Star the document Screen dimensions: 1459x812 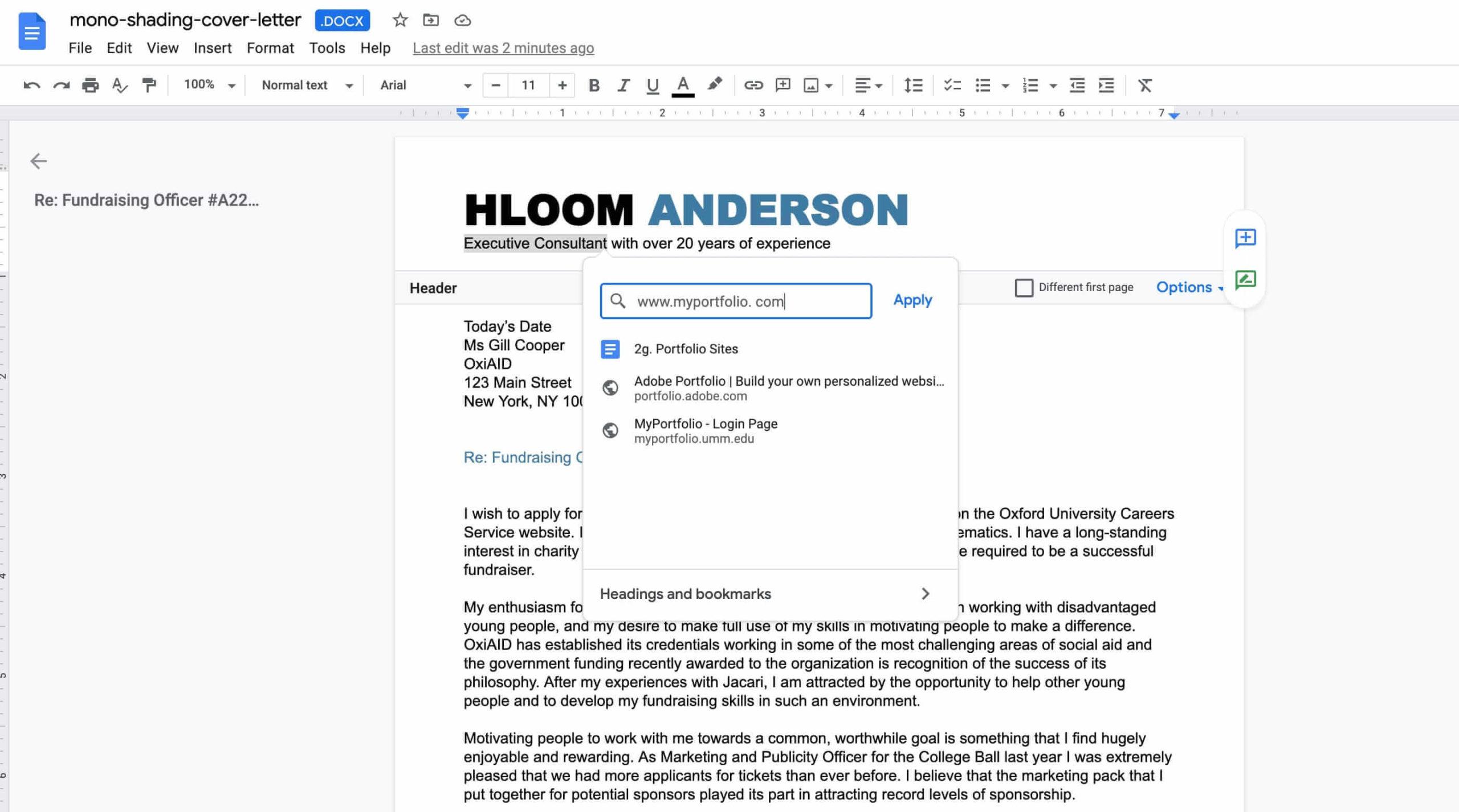point(400,21)
